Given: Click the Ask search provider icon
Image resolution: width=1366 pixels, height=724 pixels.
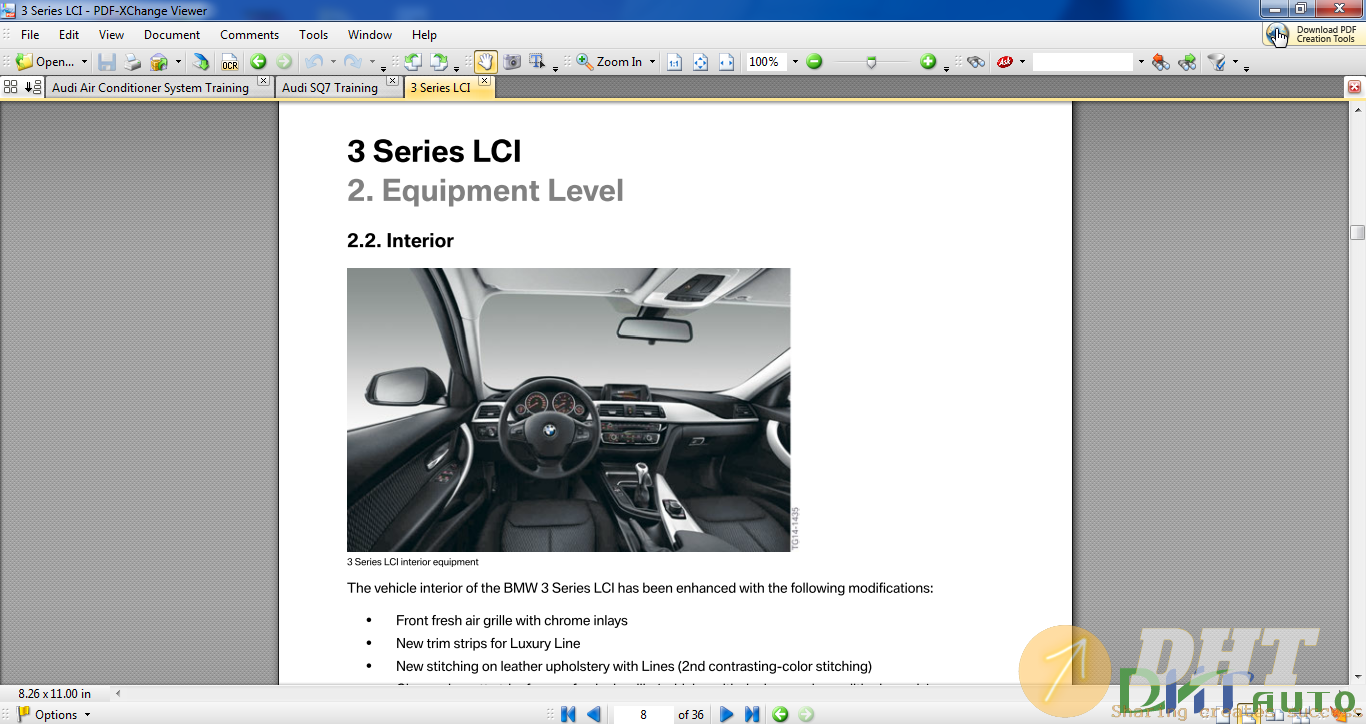Looking at the screenshot, I should (x=1005, y=62).
